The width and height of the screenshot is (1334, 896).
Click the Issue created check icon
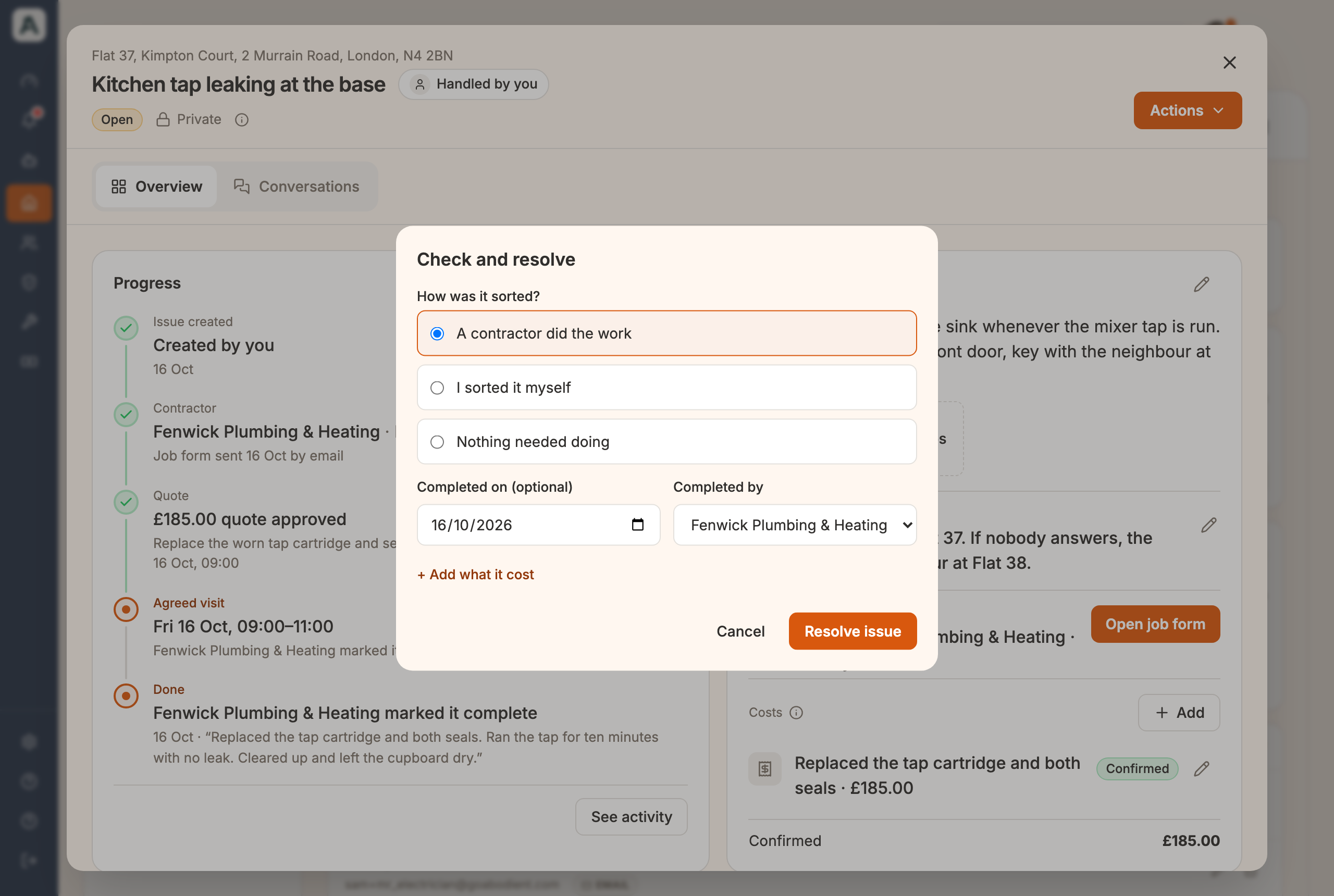point(126,328)
